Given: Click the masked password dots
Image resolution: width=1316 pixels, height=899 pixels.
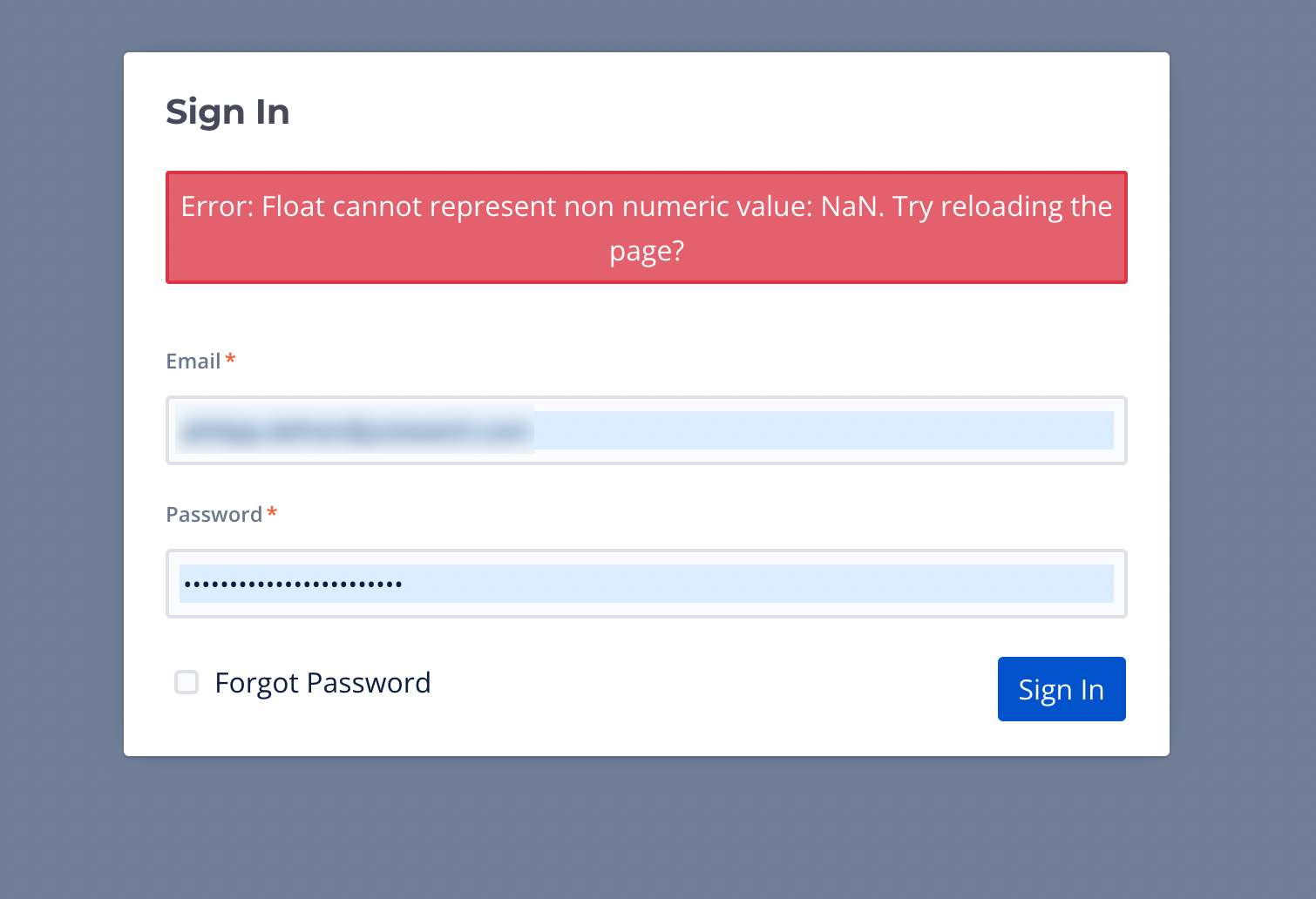Looking at the screenshot, I should pyautogui.click(x=293, y=585).
